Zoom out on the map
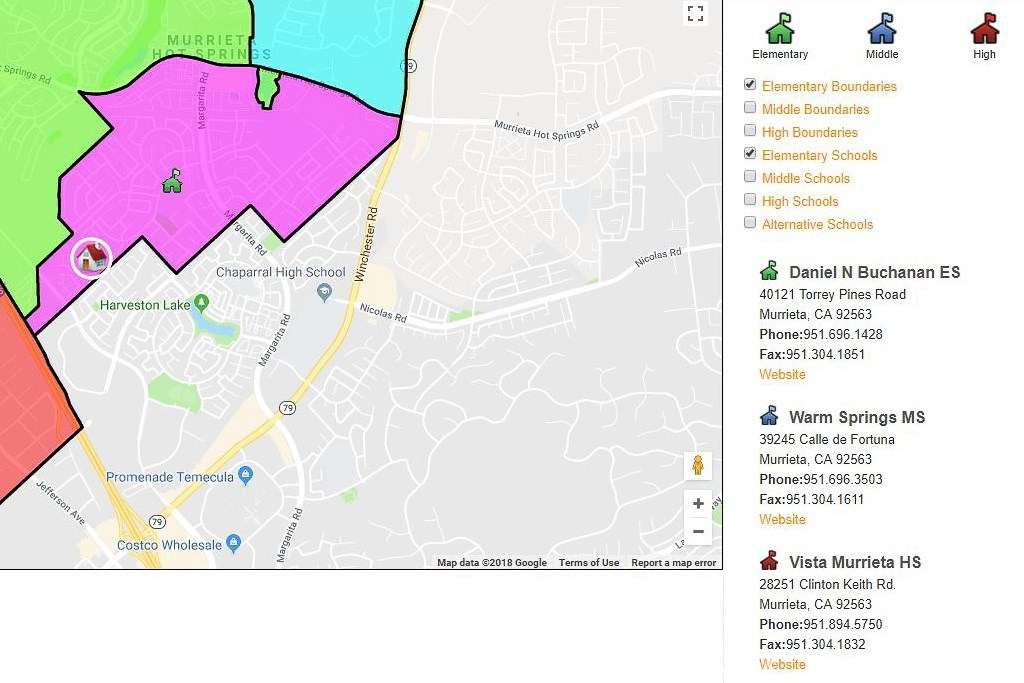 pyautogui.click(x=698, y=531)
